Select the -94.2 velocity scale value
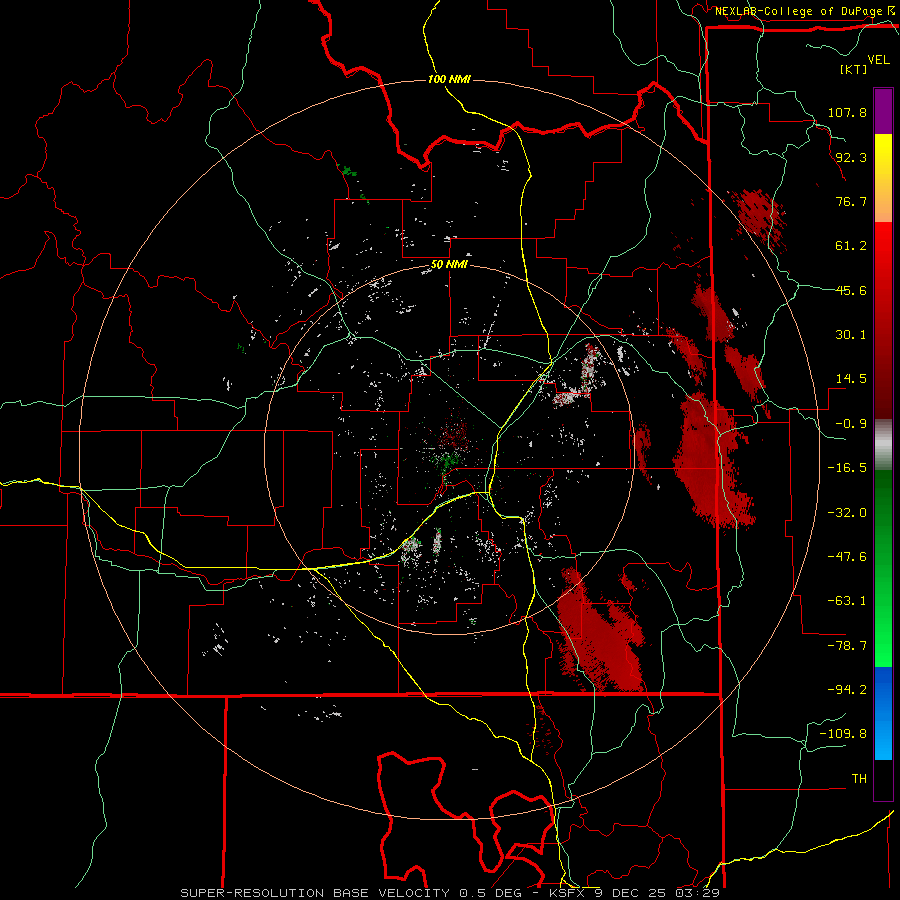The image size is (900, 900). pos(847,690)
